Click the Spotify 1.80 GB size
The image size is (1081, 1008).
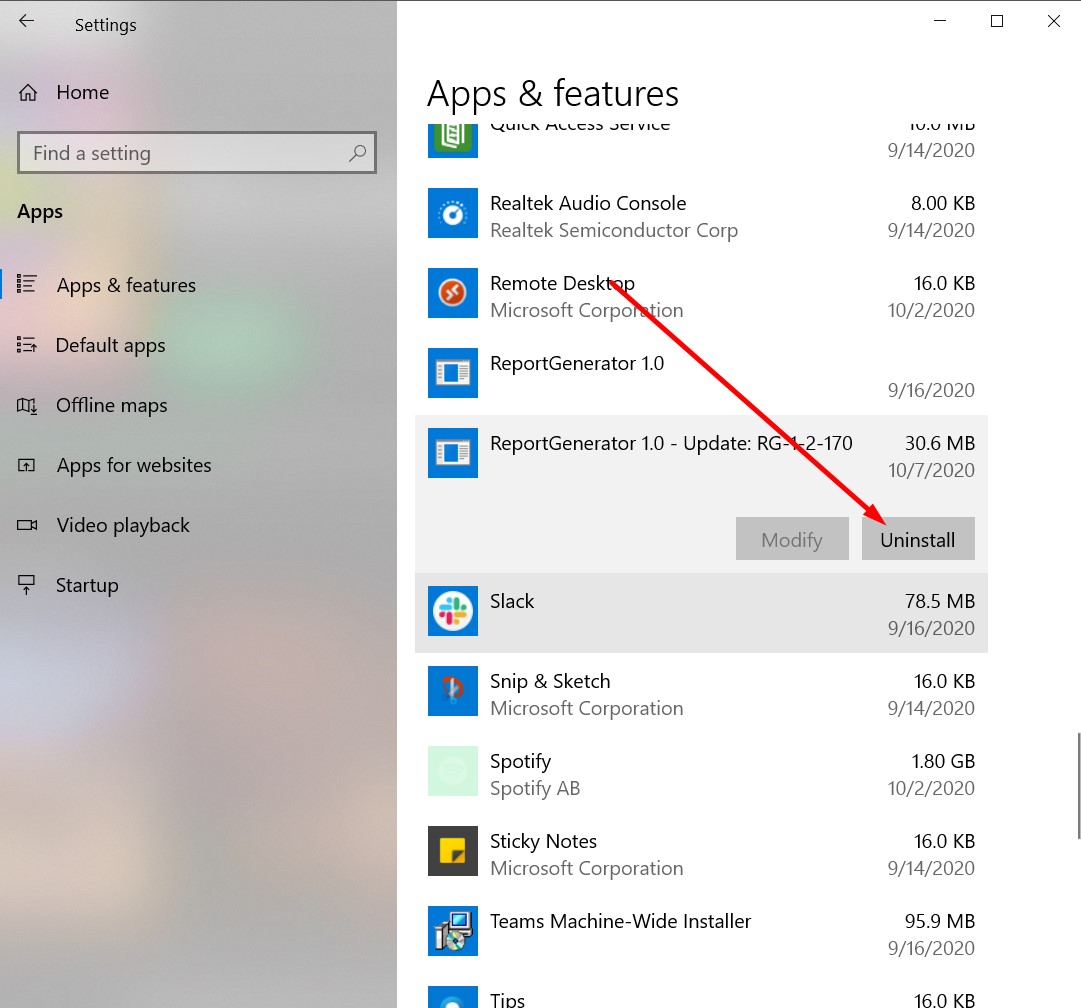click(x=943, y=761)
